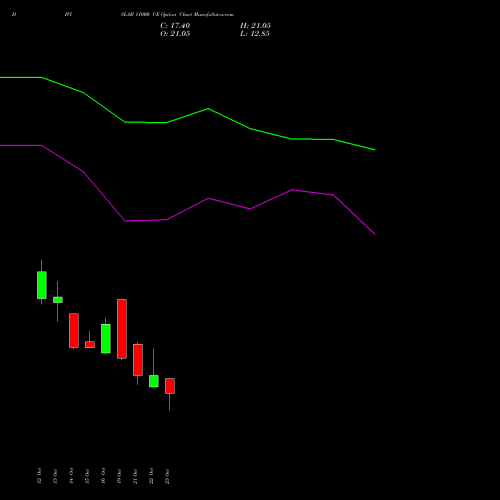Click the 14 Oct date axis label
Screen dimensions: 500x500
point(71,476)
